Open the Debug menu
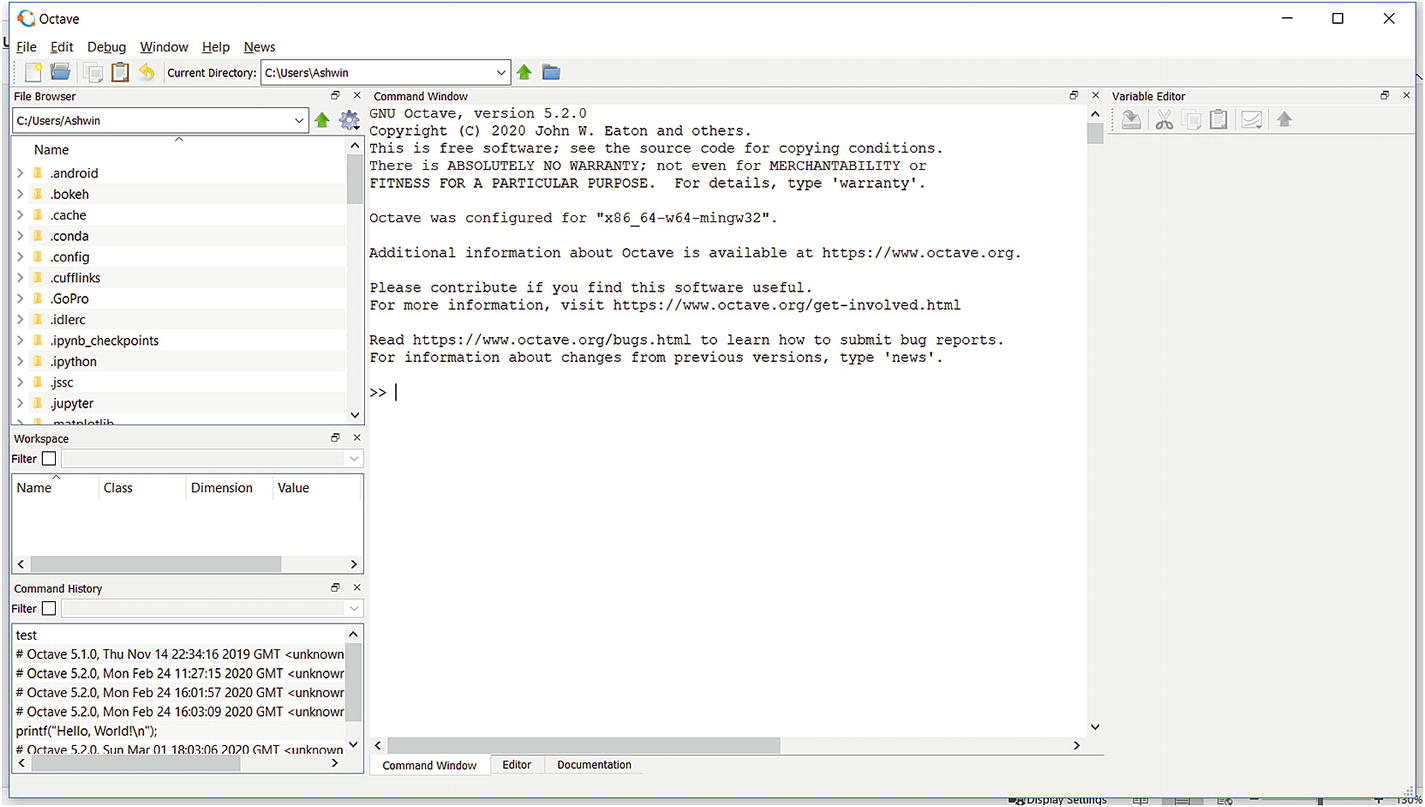 pyautogui.click(x=107, y=47)
